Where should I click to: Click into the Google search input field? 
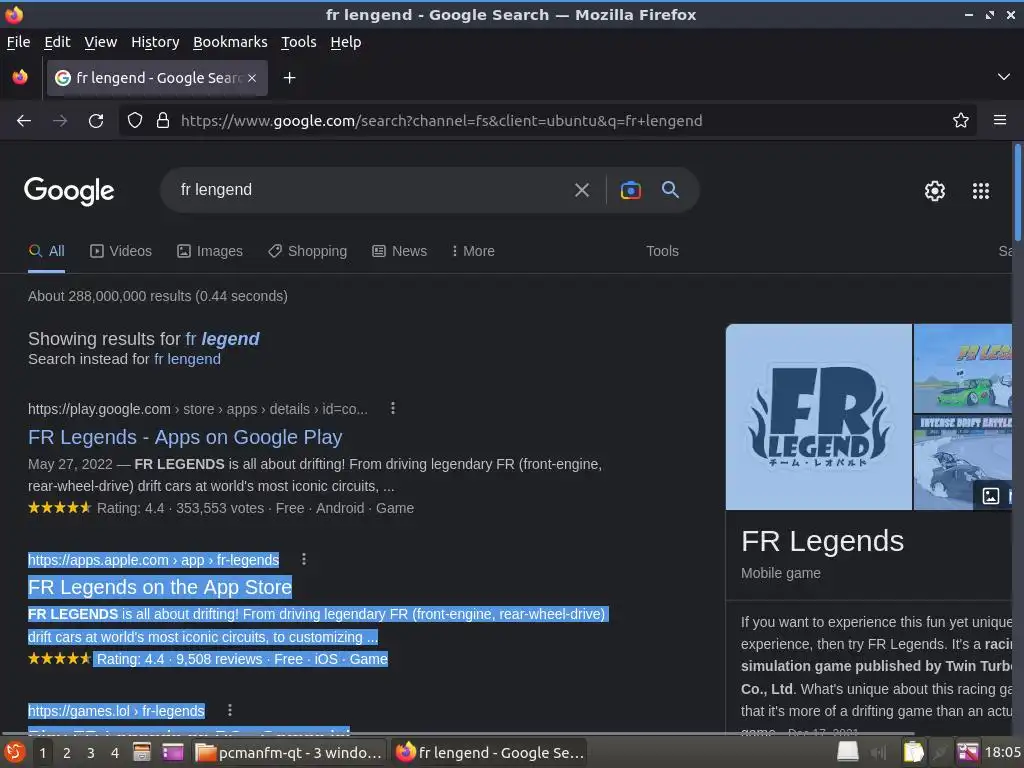point(372,190)
